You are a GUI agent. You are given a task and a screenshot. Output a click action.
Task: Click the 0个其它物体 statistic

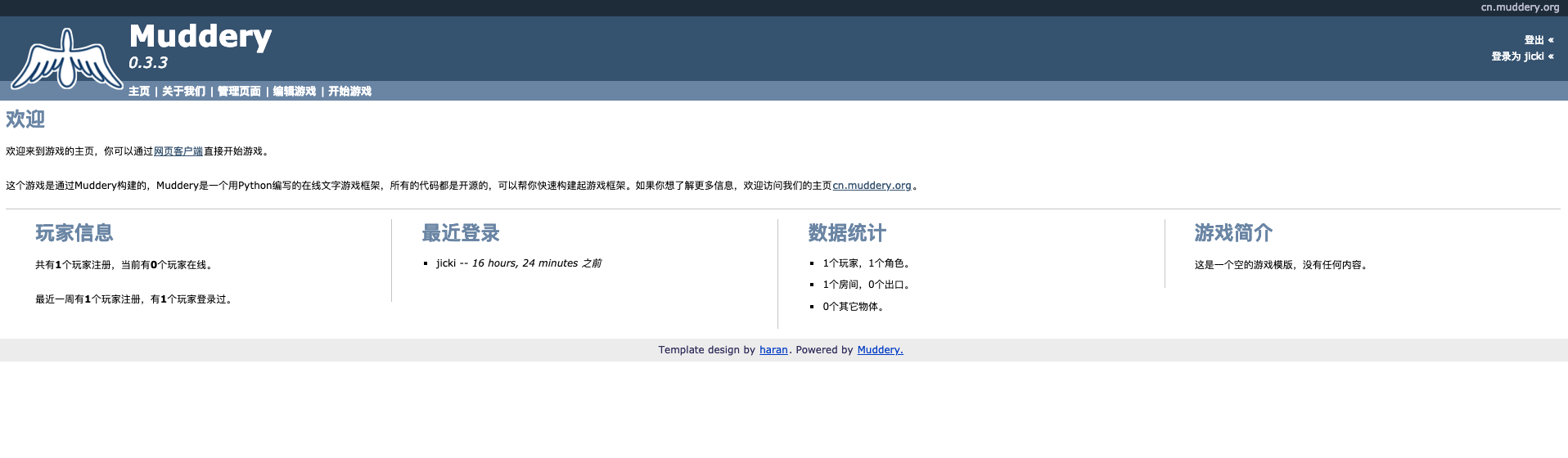(x=854, y=307)
